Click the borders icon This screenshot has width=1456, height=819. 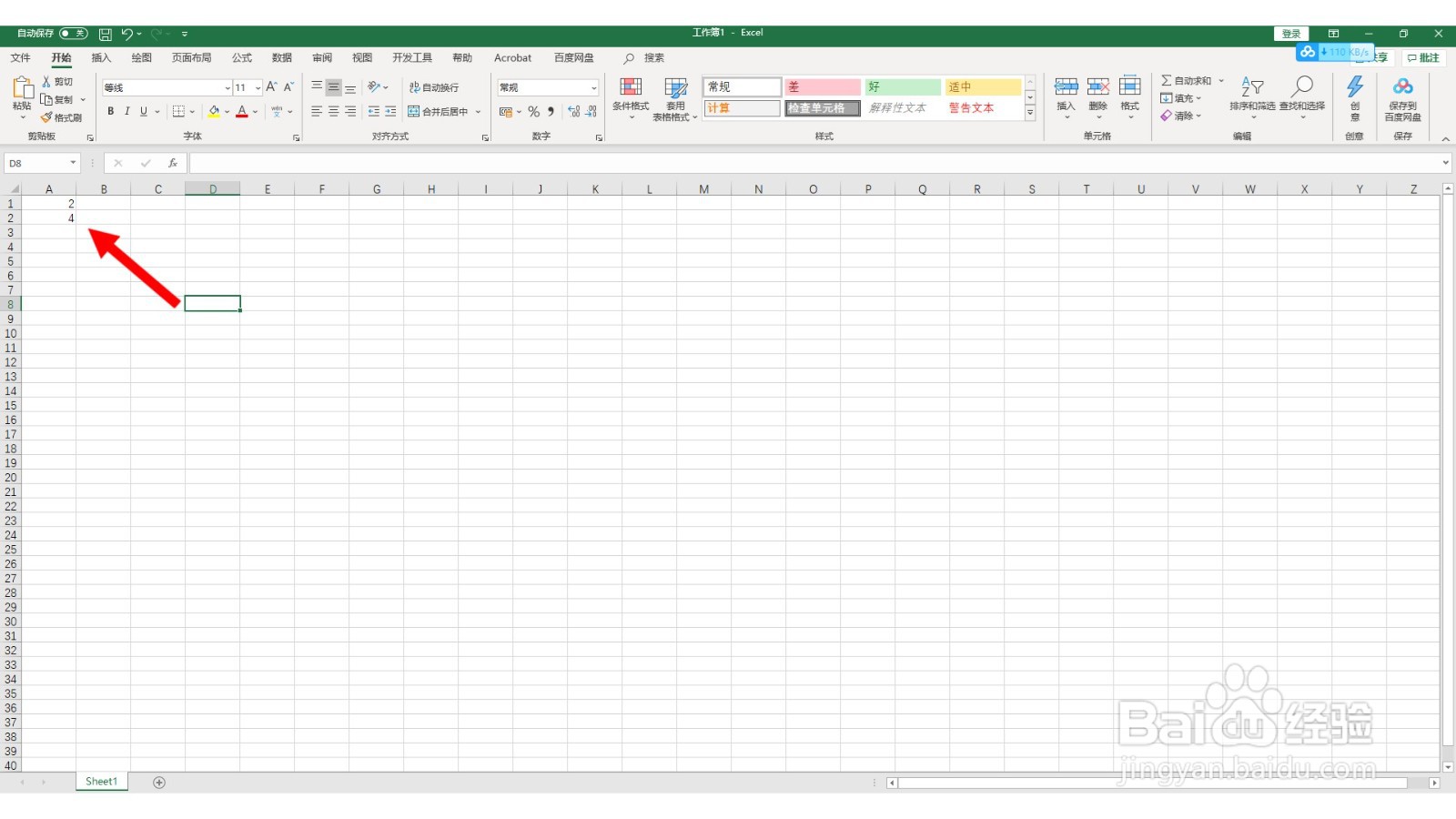coord(178,111)
